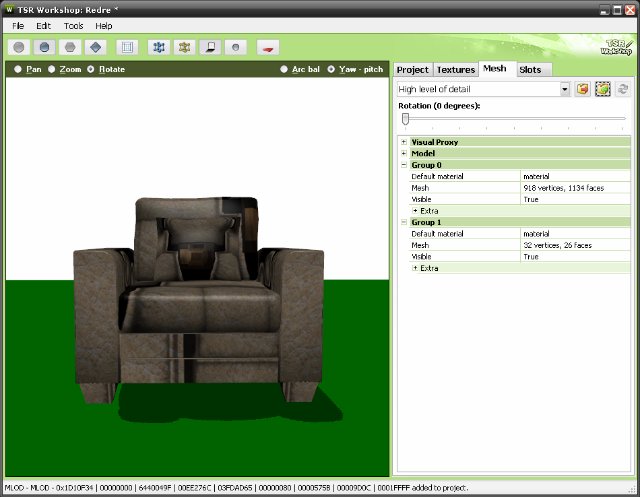640x497 pixels.
Task: Click the red floor plane toolbar icon
Action: tap(268, 47)
